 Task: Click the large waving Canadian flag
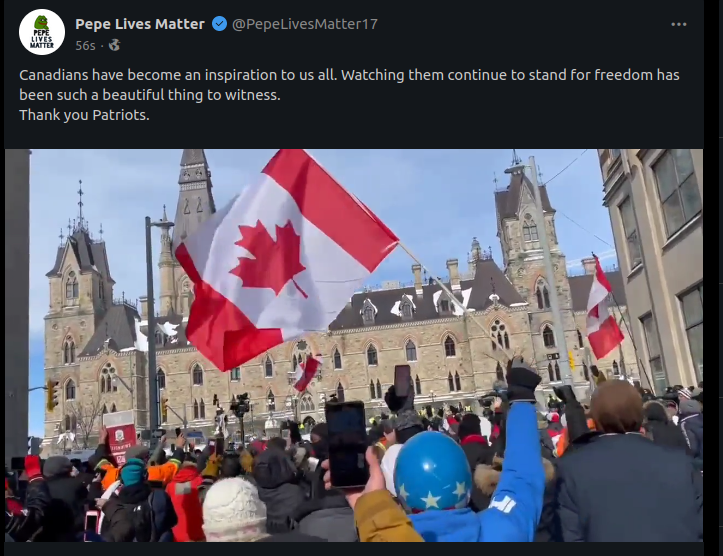pyautogui.click(x=283, y=253)
